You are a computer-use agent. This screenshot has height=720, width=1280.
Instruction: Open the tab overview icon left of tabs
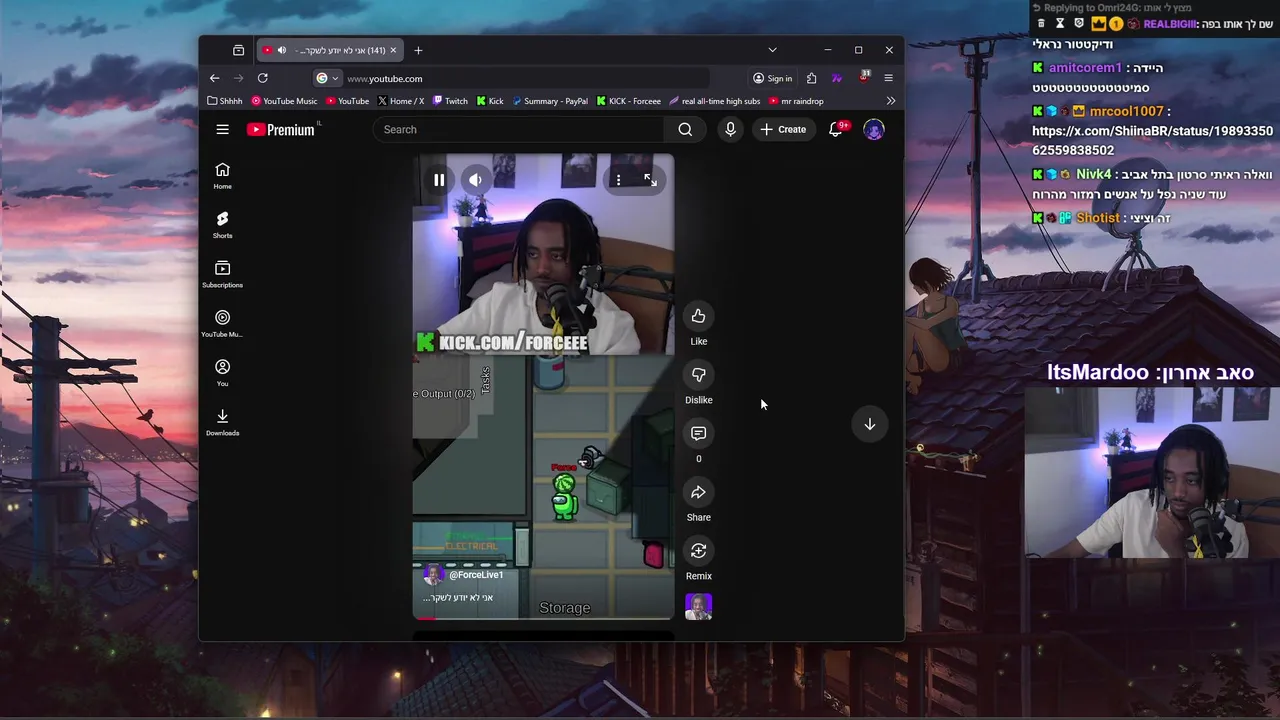[x=238, y=50]
